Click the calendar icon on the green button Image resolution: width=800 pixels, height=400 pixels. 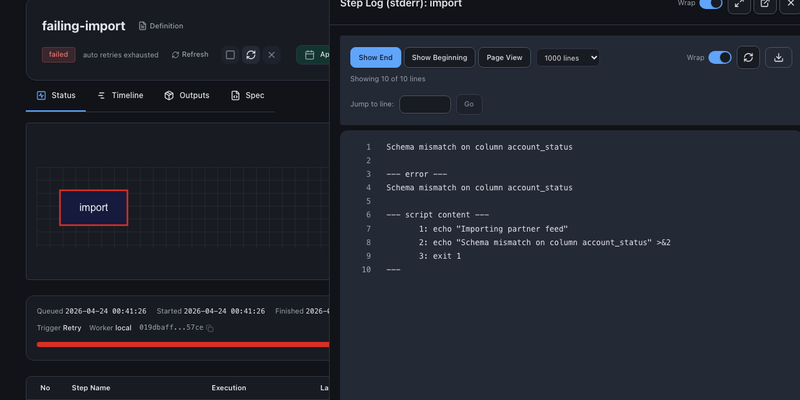pyautogui.click(x=309, y=55)
